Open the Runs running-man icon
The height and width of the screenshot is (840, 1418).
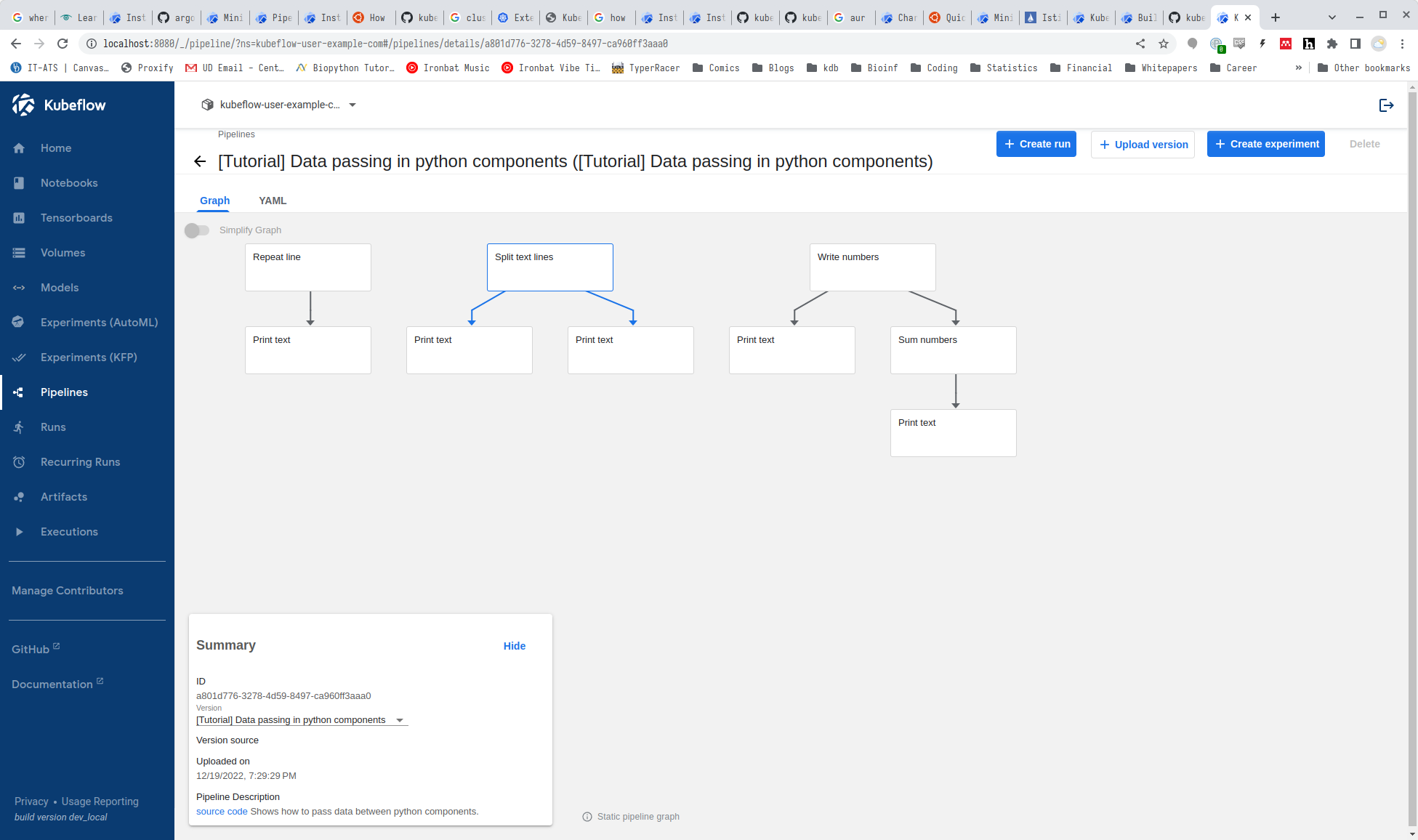point(19,427)
